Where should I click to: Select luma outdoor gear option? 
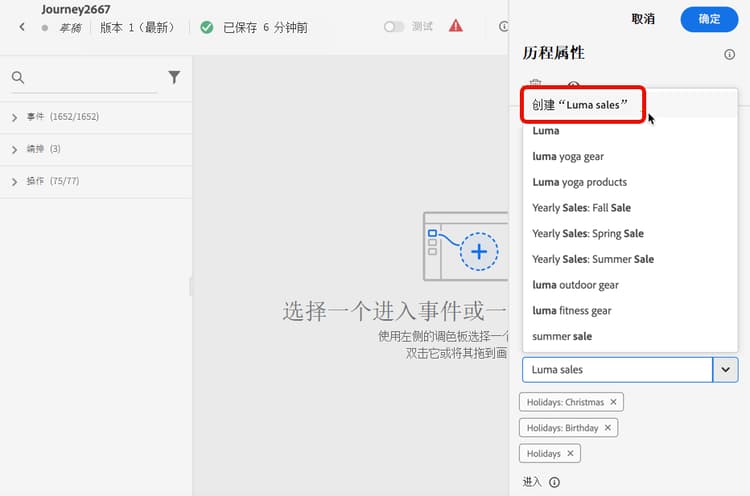(x=629, y=285)
